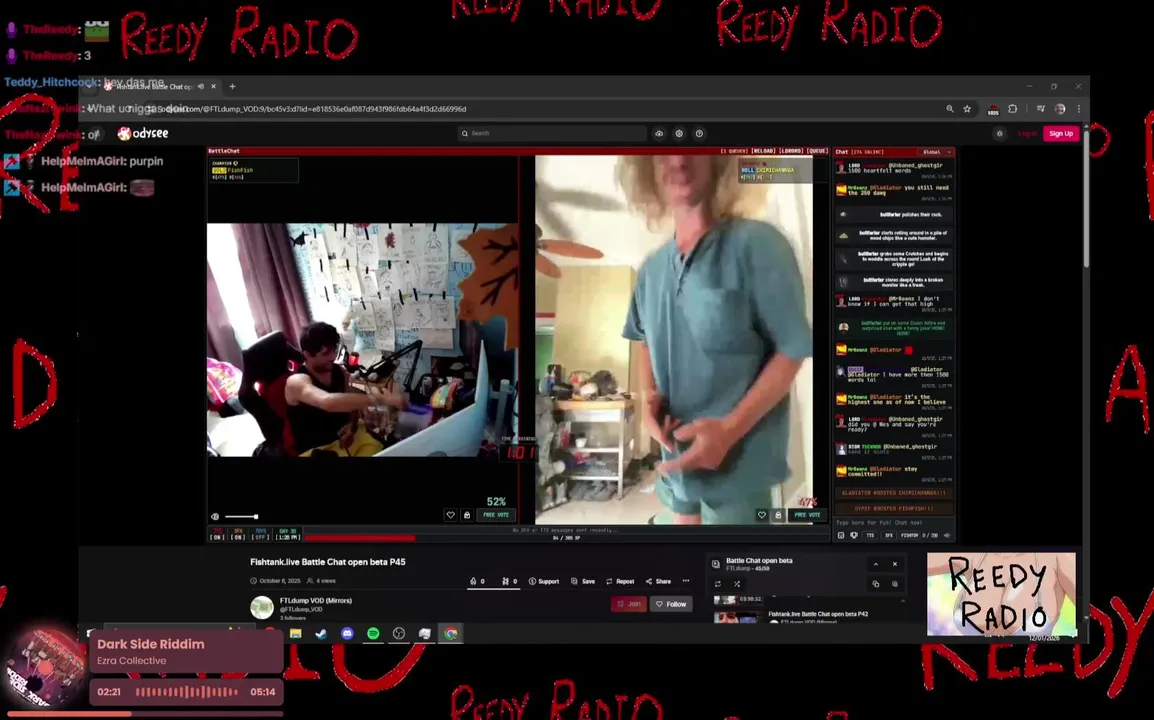Select FISHTOY option in chat bar
The image size is (1154, 720).
pos(910,535)
